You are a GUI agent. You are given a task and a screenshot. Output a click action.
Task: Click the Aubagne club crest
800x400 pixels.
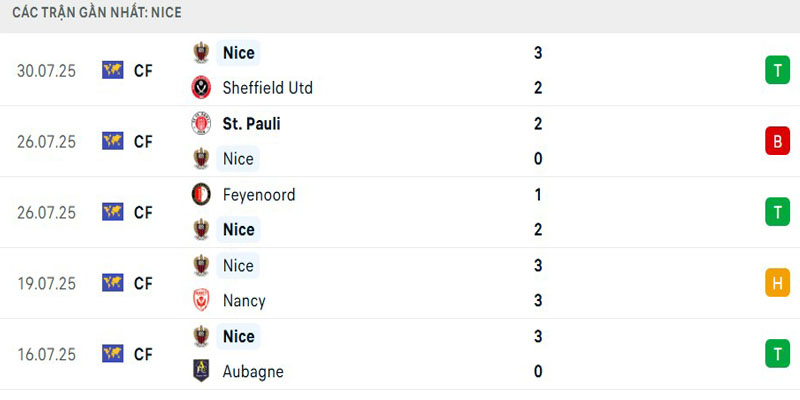tap(201, 372)
